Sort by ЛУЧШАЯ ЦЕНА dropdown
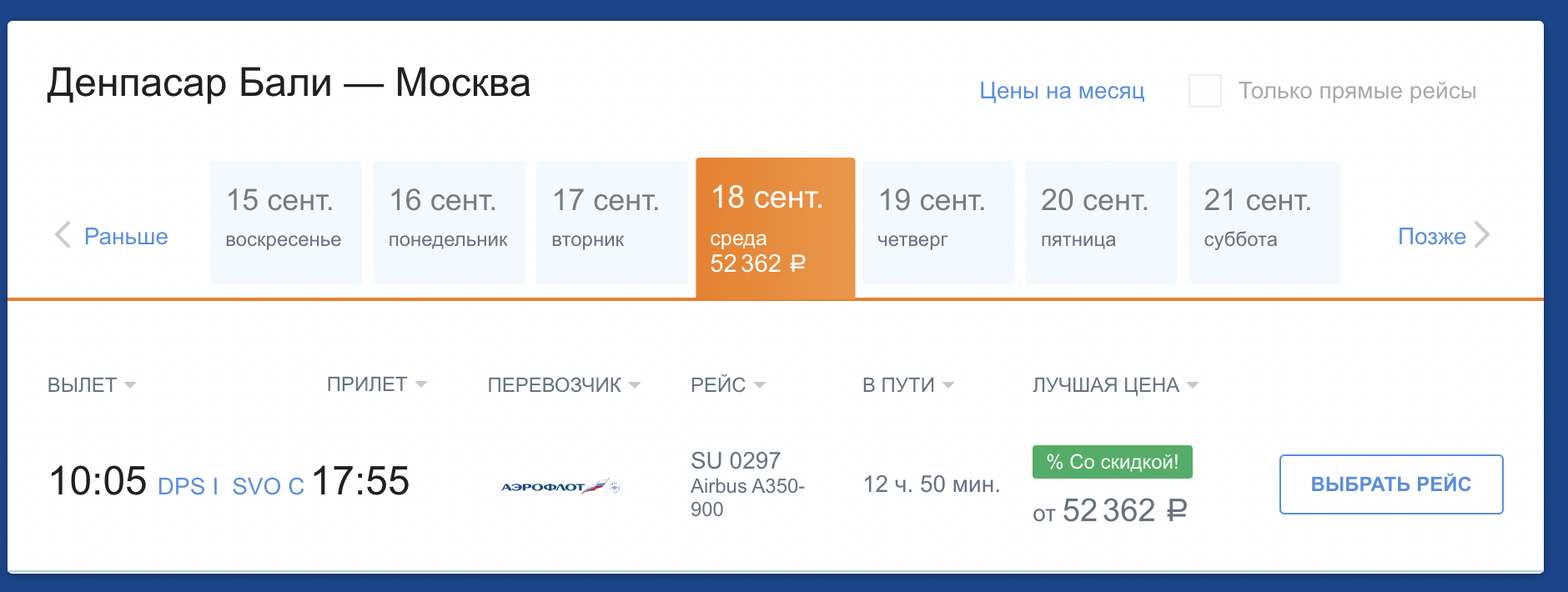Screen dimensions: 1568x592 click(1193, 385)
